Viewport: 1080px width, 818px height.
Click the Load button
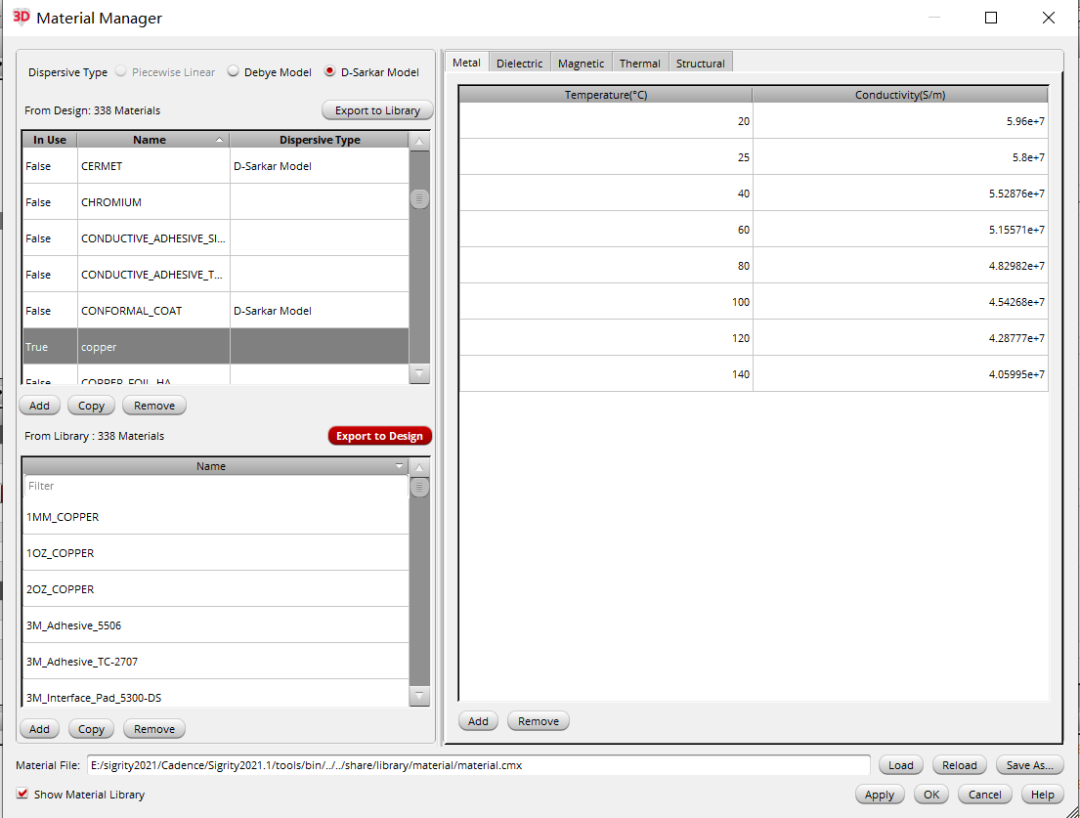tap(900, 765)
